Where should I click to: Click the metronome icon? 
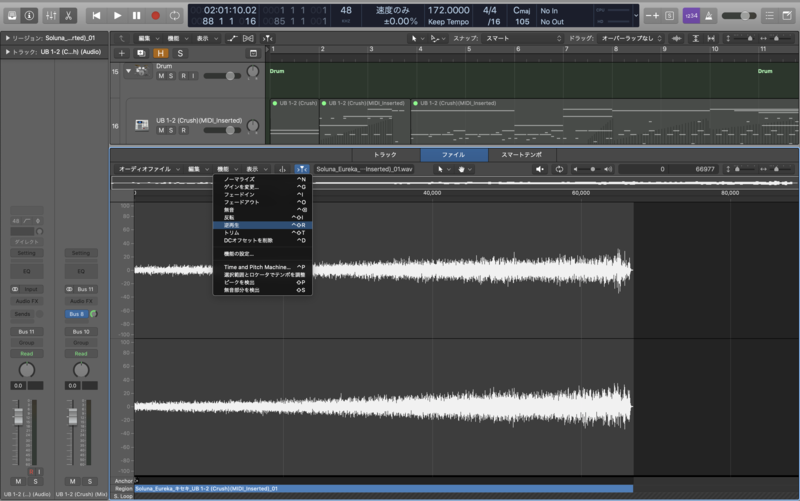[x=709, y=16]
